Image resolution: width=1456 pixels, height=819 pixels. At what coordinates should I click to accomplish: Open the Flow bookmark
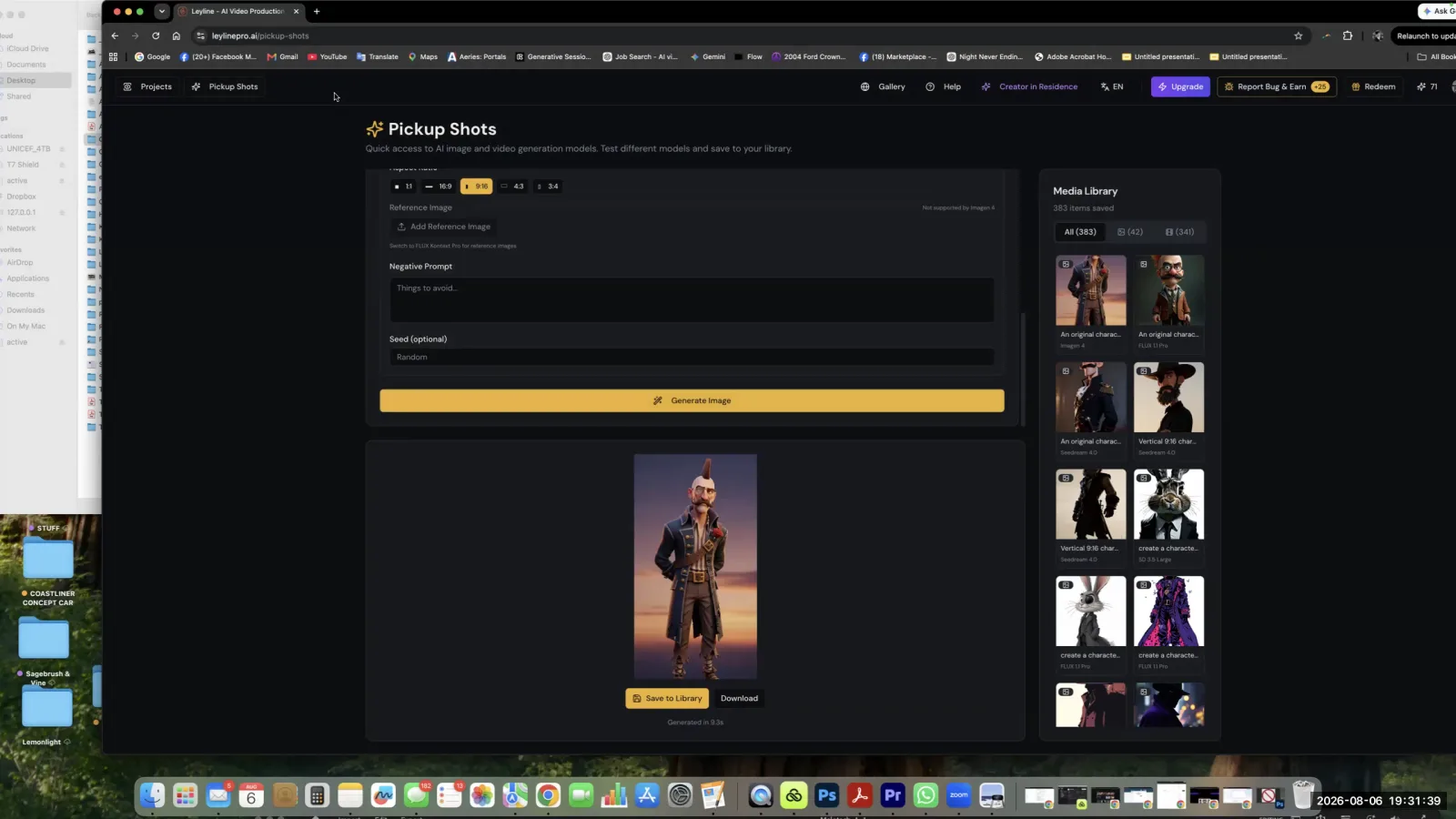748,56
